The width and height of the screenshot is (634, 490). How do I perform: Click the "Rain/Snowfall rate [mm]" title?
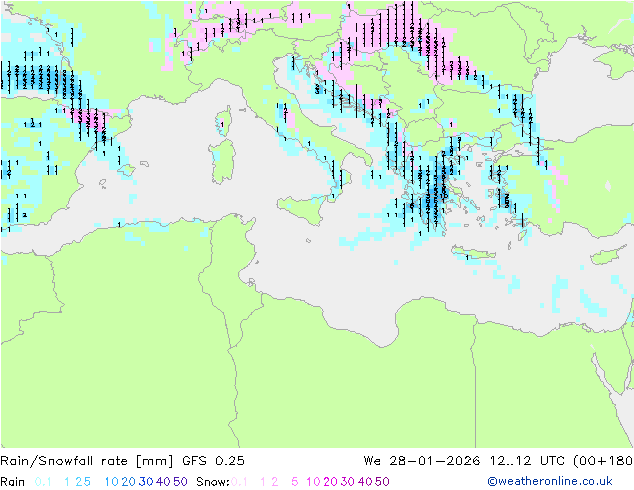[x=87, y=461]
